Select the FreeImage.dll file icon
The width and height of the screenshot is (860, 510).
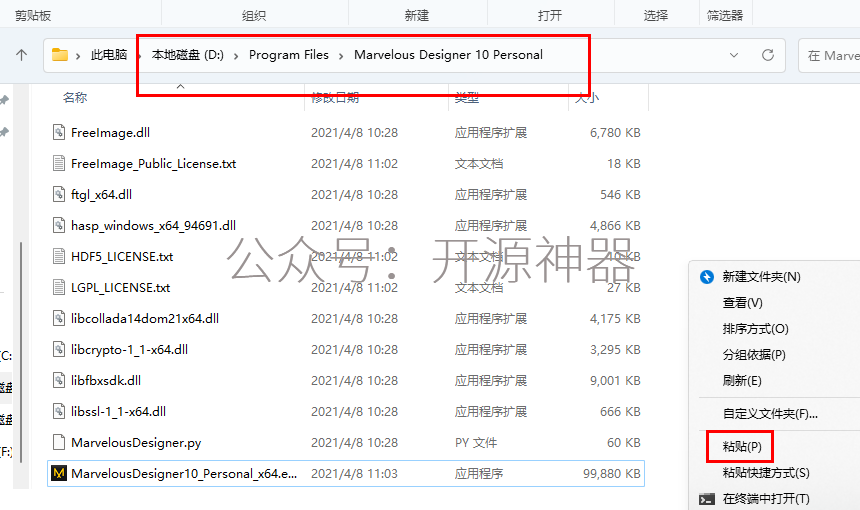click(59, 132)
